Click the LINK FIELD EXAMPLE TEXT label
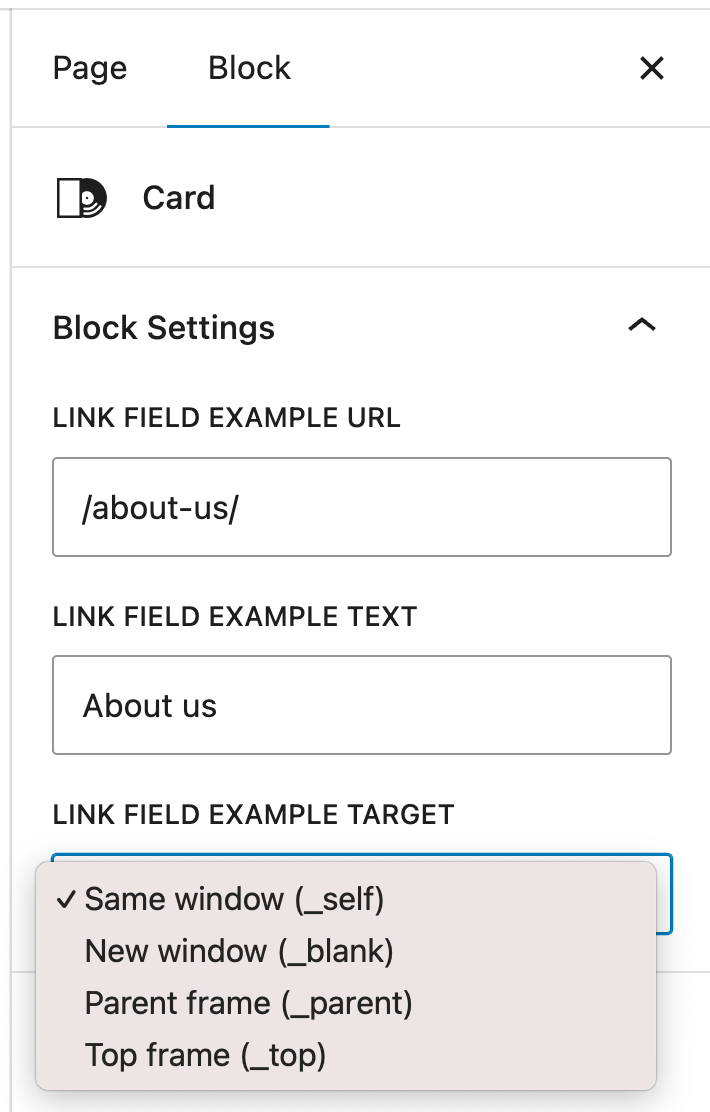This screenshot has width=710, height=1112. point(234,616)
